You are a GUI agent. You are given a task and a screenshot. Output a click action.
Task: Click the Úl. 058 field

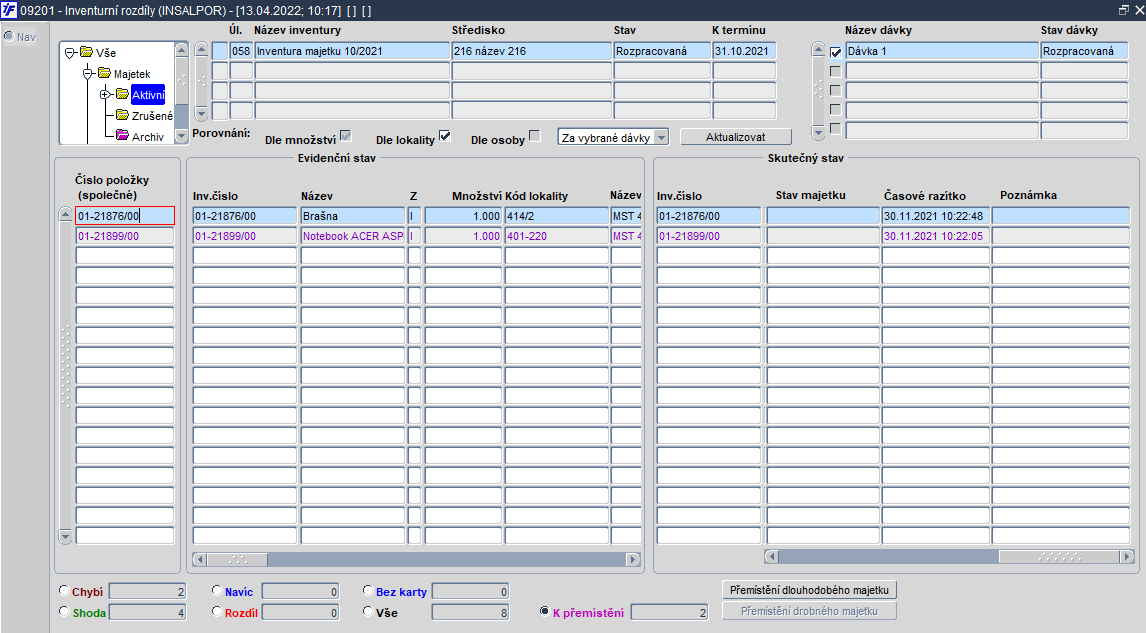click(x=241, y=51)
